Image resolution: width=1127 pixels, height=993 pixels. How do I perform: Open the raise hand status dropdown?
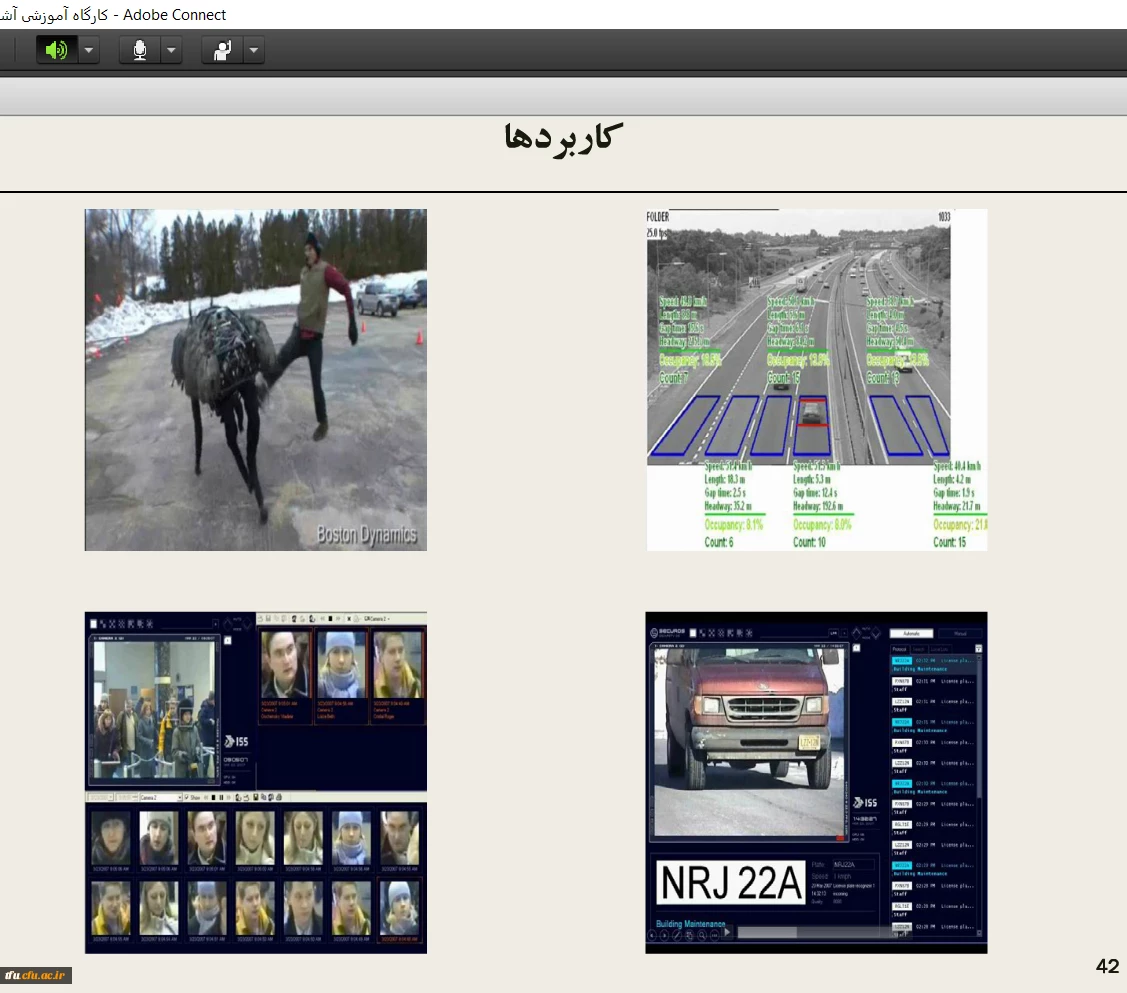tap(253, 50)
